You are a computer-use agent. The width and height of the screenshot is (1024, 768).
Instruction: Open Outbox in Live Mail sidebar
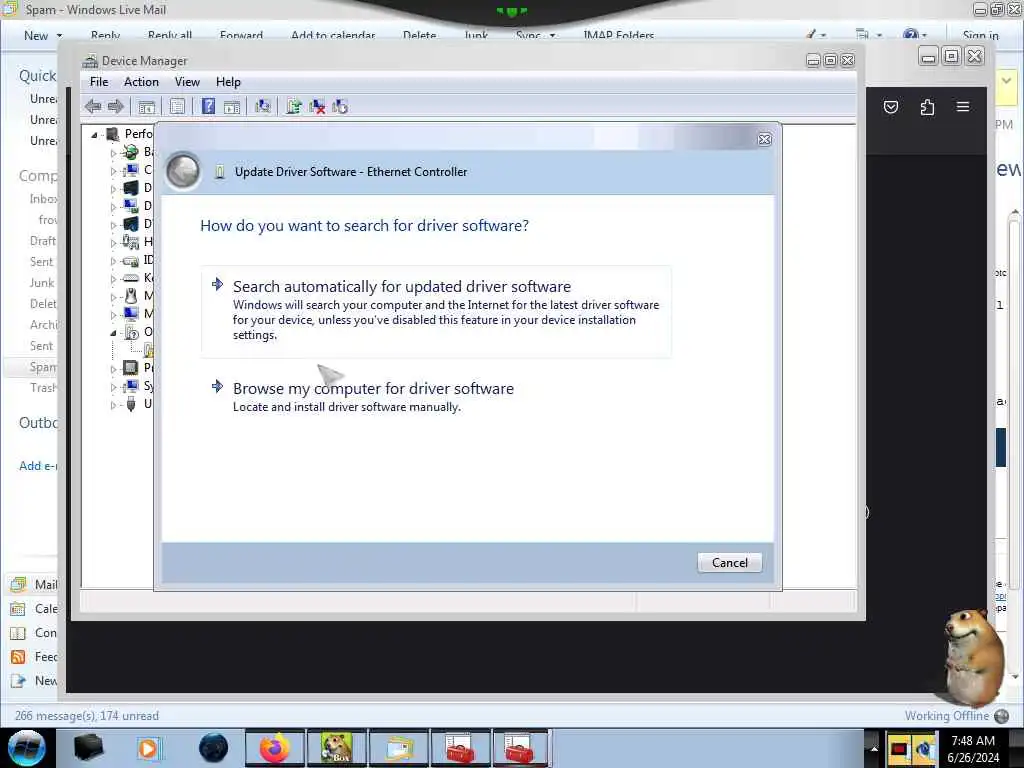tap(38, 423)
